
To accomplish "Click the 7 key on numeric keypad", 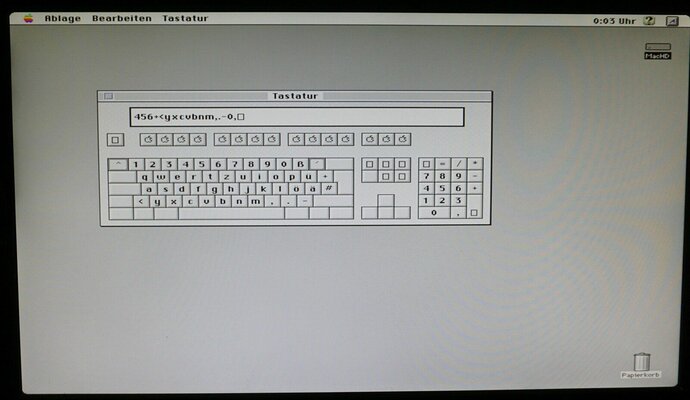I will 427,176.
